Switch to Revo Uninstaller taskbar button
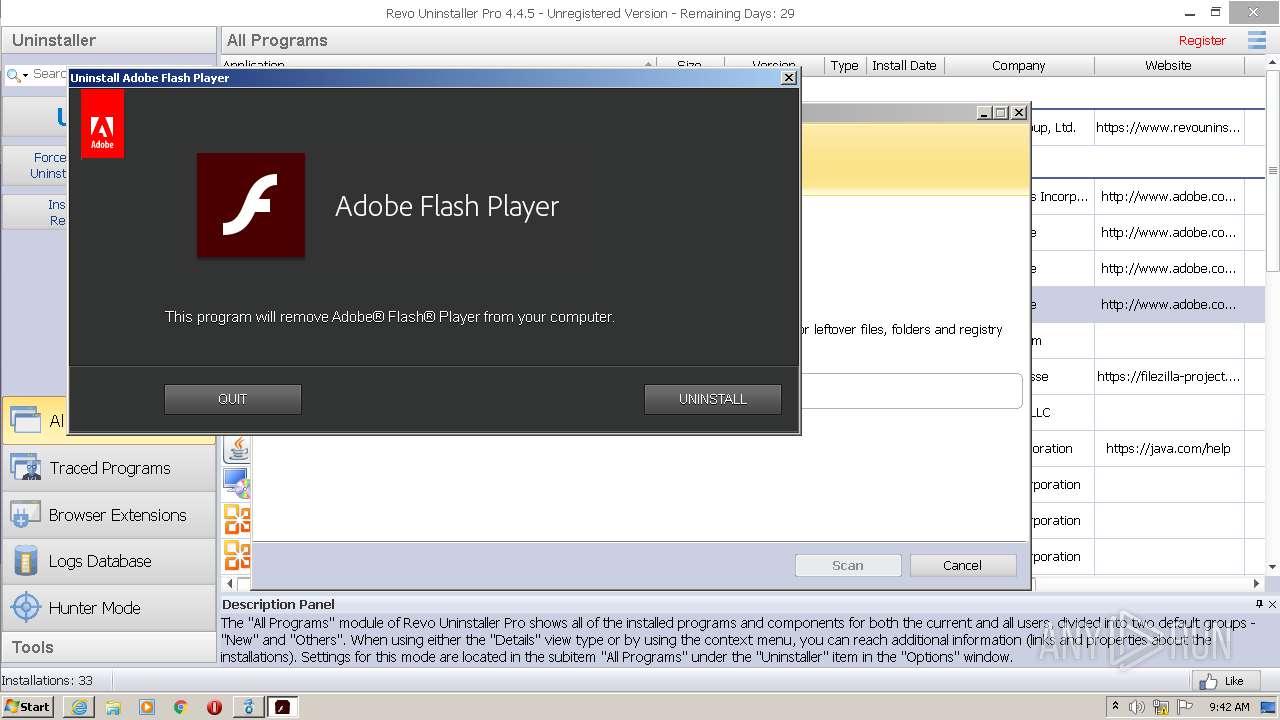This screenshot has height=720, width=1280. (x=248, y=707)
